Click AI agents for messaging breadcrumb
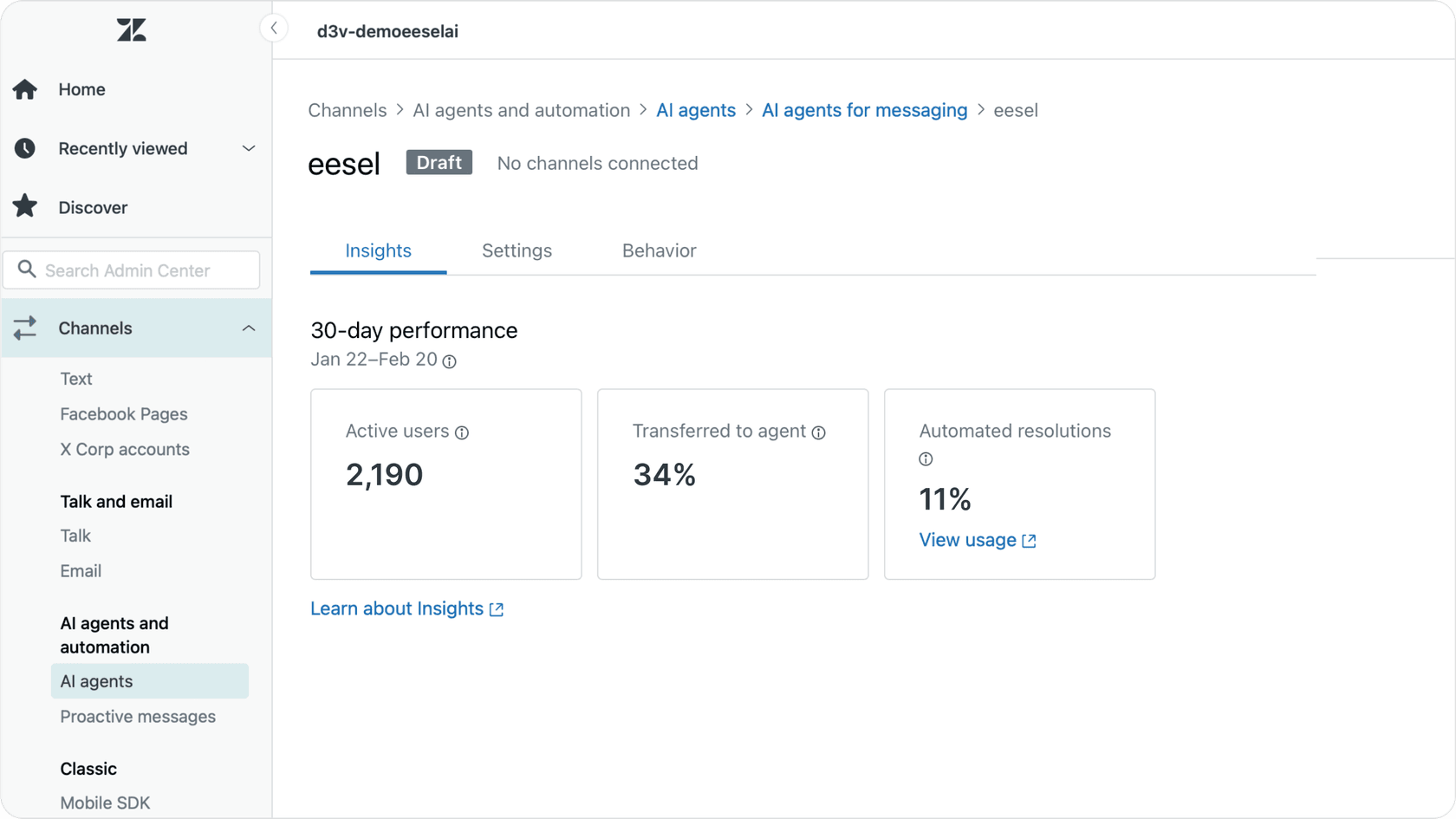The width and height of the screenshot is (1456, 819). 864,110
